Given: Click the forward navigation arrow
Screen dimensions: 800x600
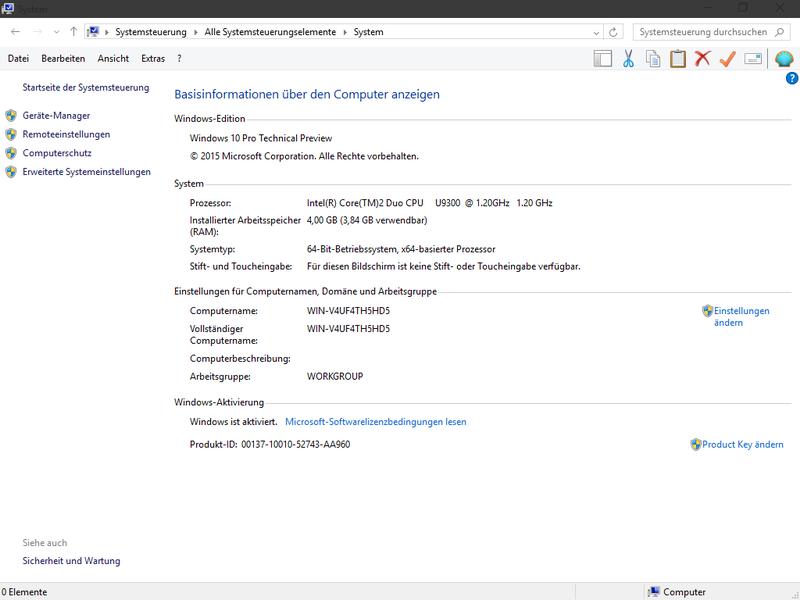Looking at the screenshot, I should click(37, 32).
